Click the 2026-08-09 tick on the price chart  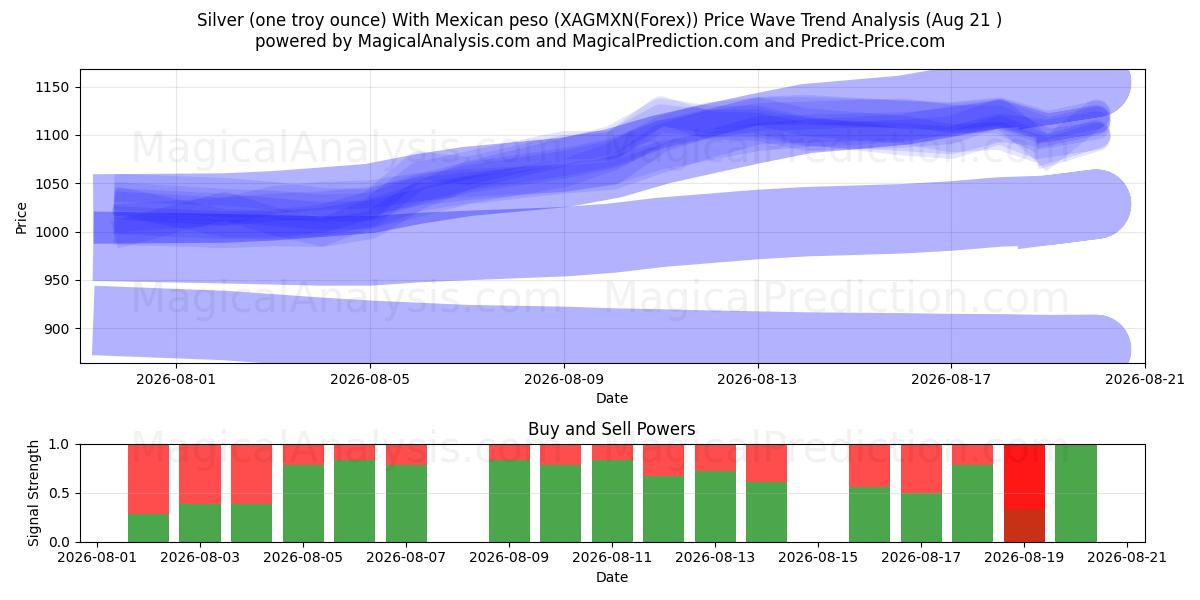tap(564, 379)
